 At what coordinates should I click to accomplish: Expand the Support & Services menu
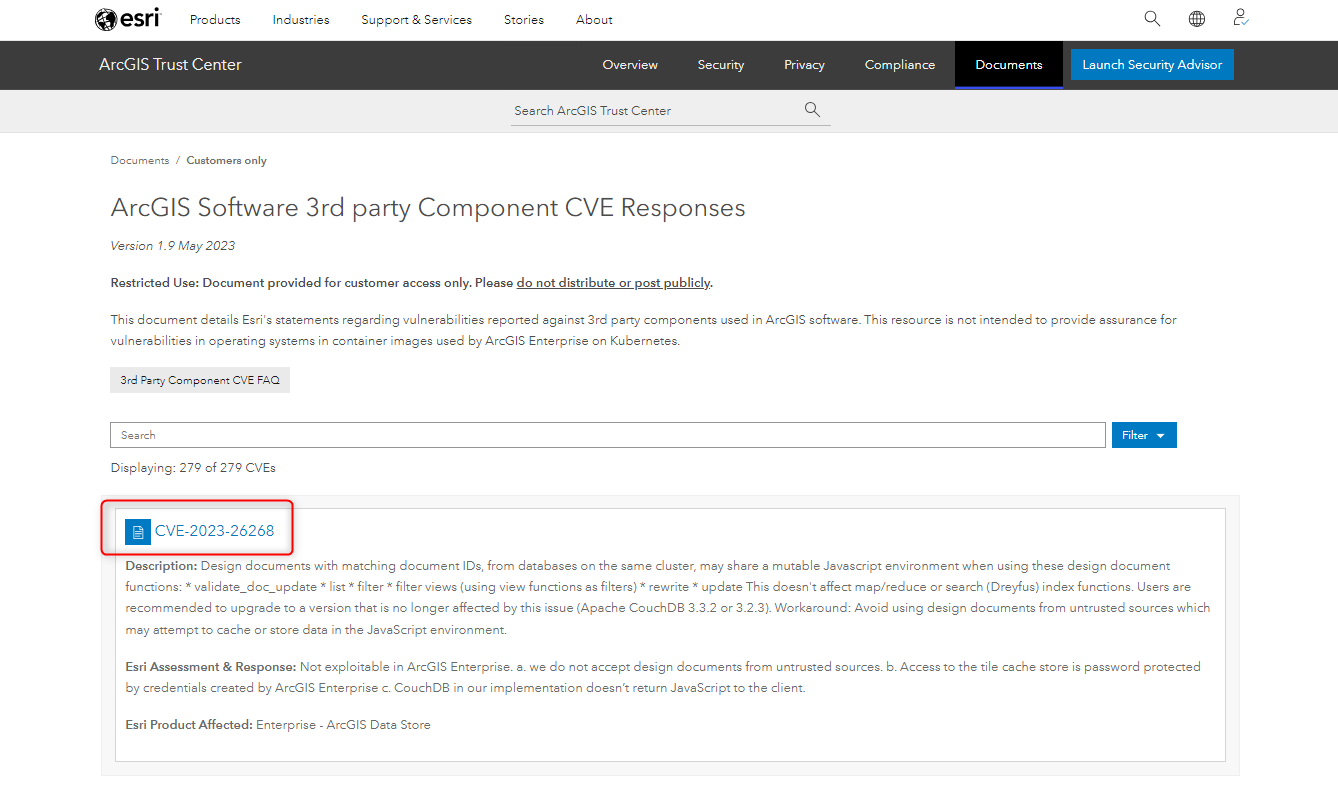[x=416, y=20]
